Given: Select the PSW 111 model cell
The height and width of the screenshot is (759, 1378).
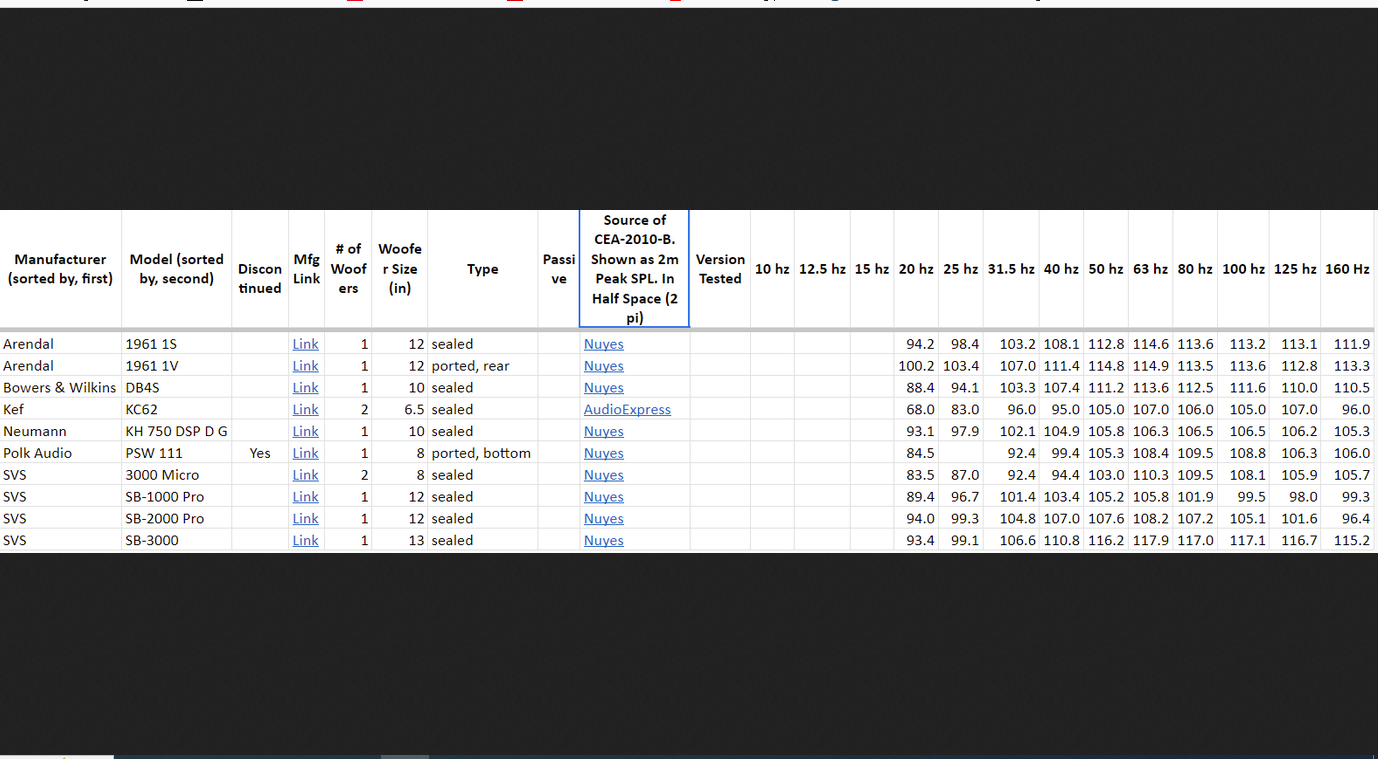Looking at the screenshot, I should 176,453.
